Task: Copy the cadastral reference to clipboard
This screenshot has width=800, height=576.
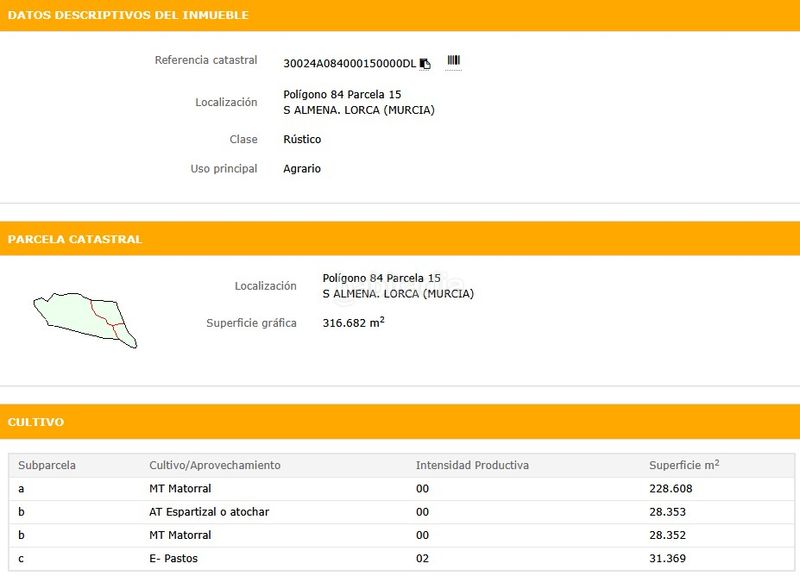Action: (x=425, y=63)
